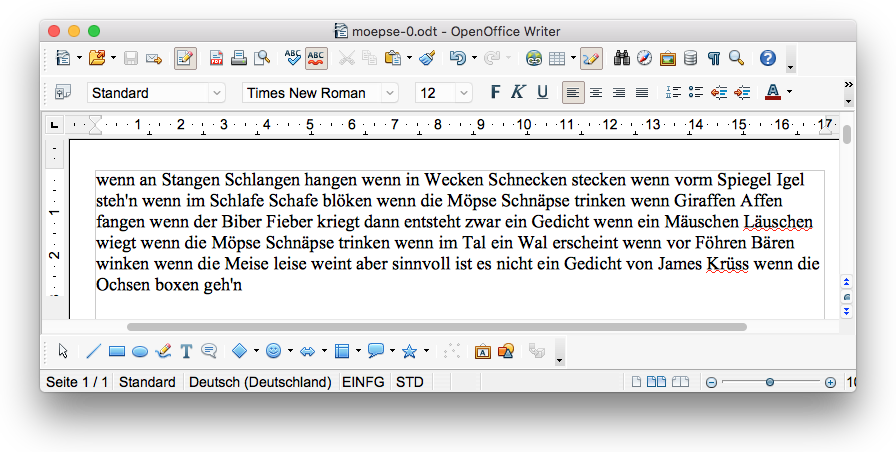Open the Table size dropdown arrow
The image size is (896, 452).
(x=573, y=58)
